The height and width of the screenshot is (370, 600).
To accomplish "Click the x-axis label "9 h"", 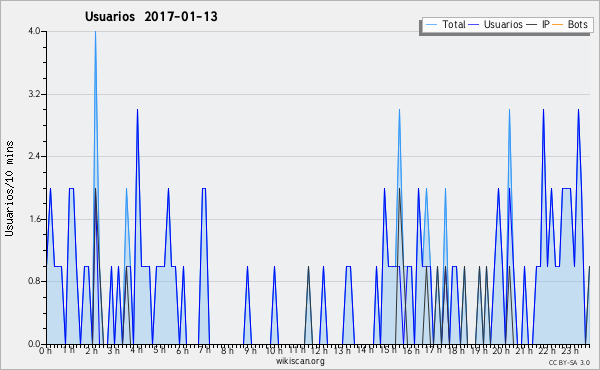I will [250, 351].
